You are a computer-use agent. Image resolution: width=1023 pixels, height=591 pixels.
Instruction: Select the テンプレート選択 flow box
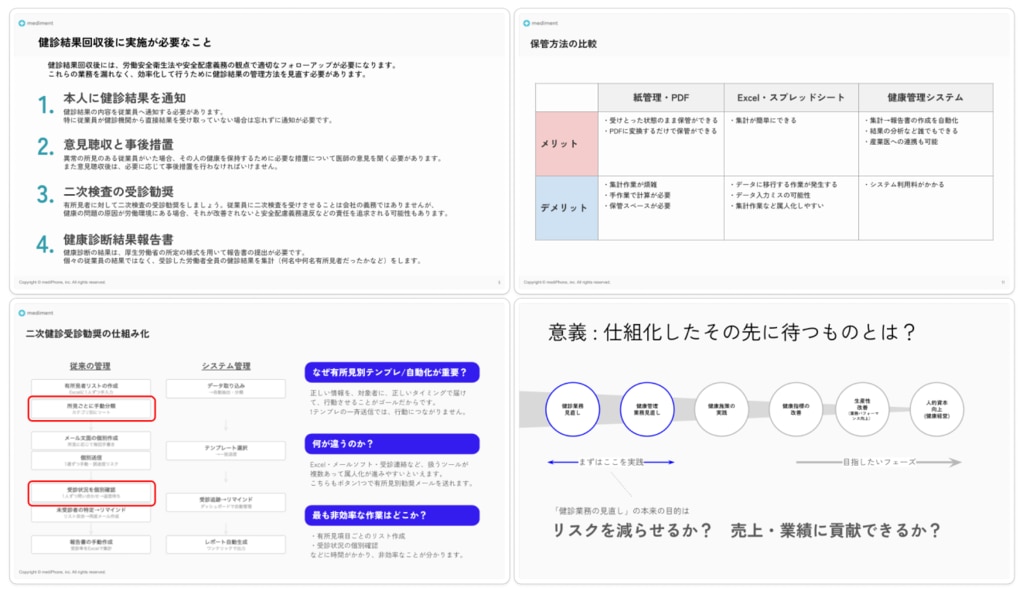tap(229, 451)
